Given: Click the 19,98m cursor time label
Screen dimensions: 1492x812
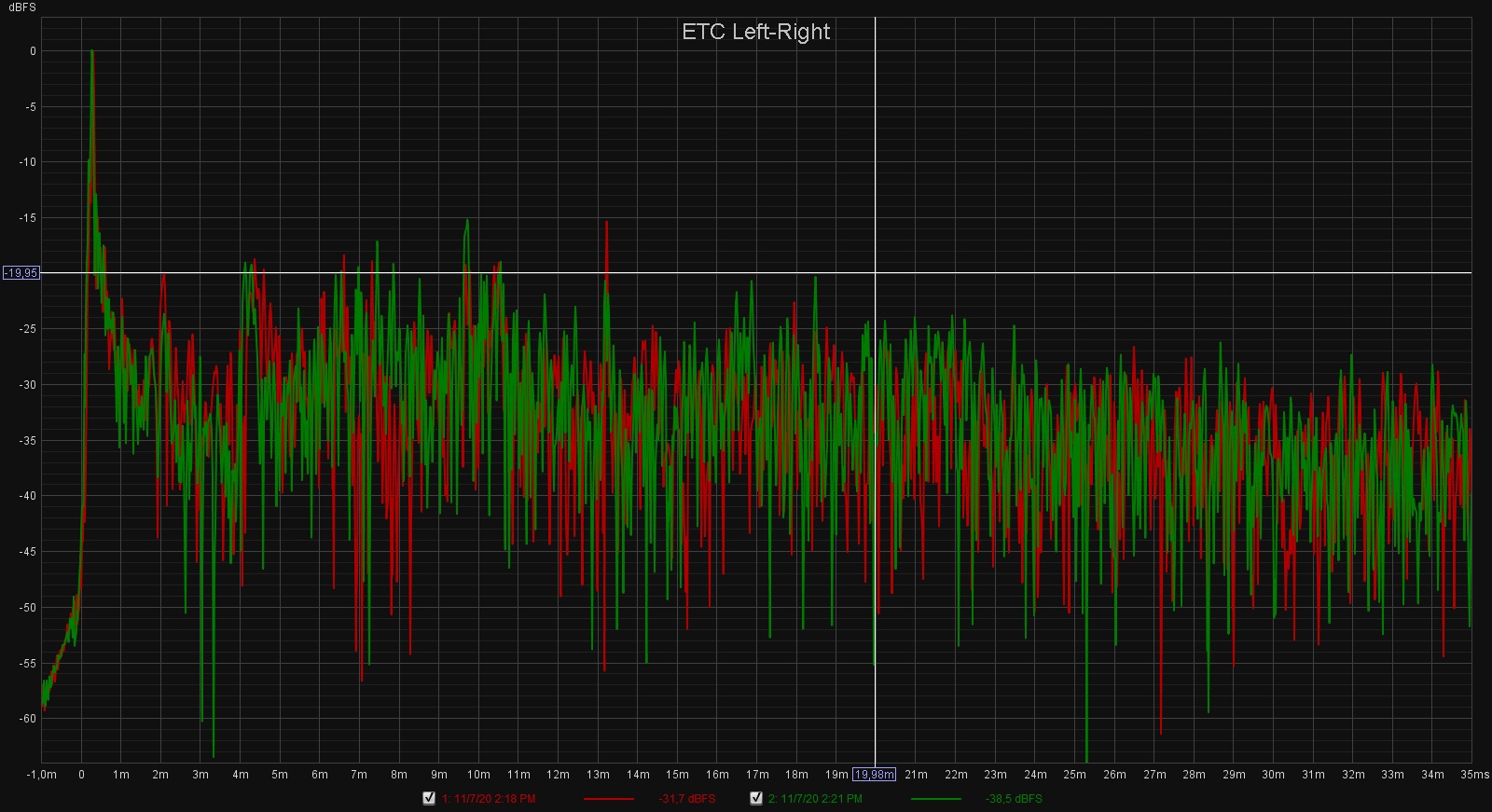Looking at the screenshot, I should click(x=875, y=775).
